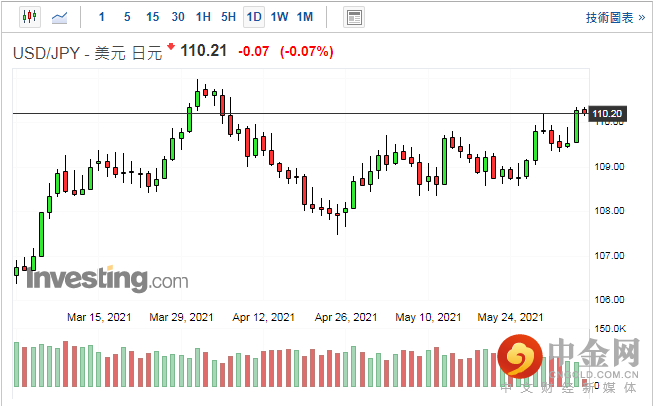Click the -0.07 price change value

click(254, 52)
